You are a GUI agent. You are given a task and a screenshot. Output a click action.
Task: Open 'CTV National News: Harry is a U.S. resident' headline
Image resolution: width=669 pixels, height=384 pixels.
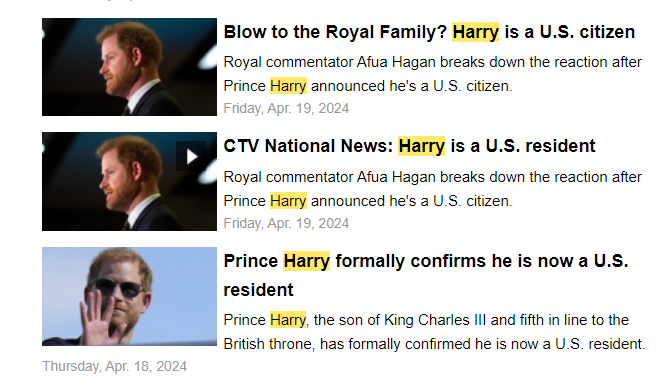[x=409, y=146]
